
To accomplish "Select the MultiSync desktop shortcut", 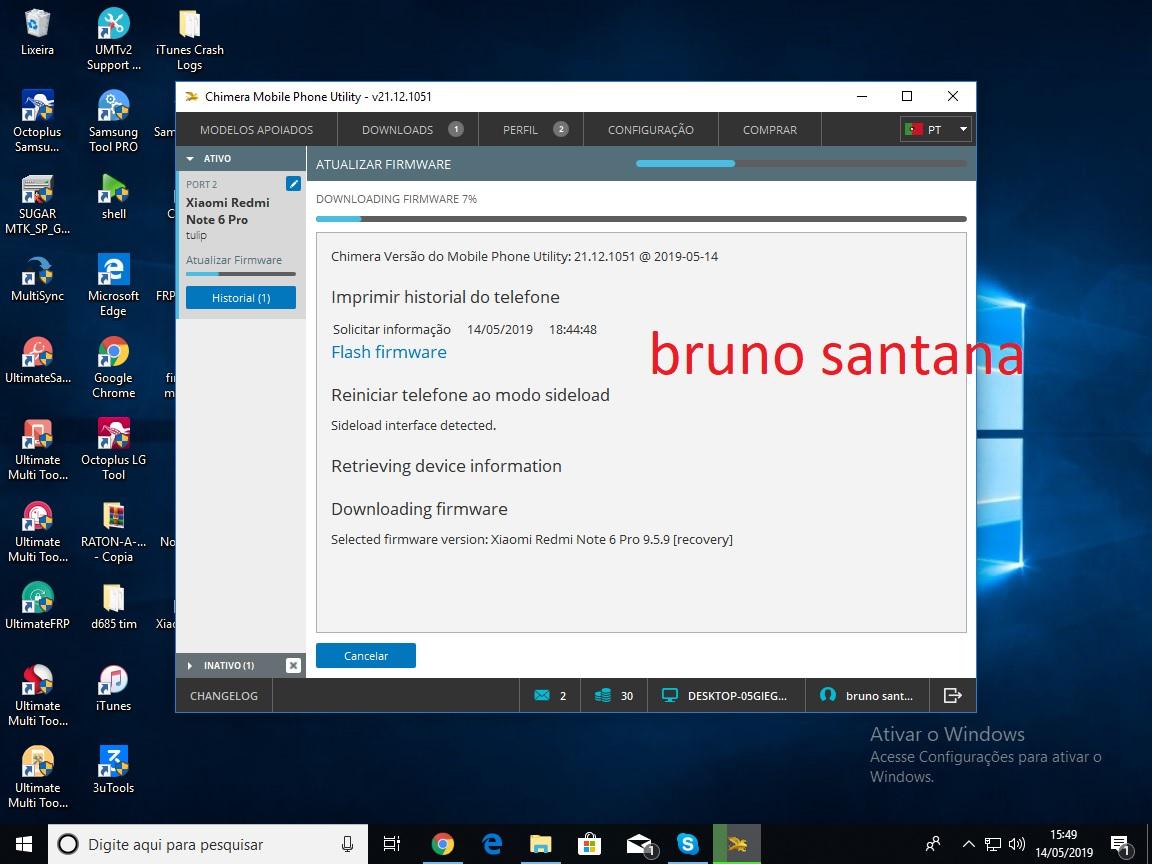I will [37, 279].
